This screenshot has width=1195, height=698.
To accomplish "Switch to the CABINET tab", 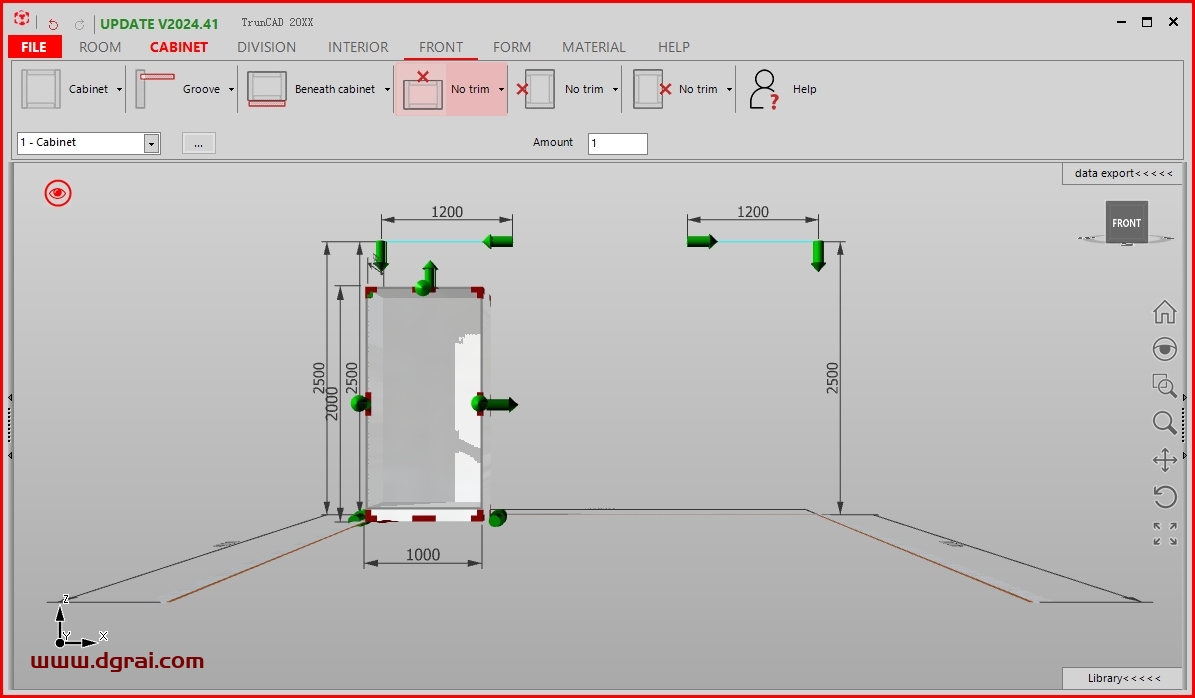I will (179, 47).
